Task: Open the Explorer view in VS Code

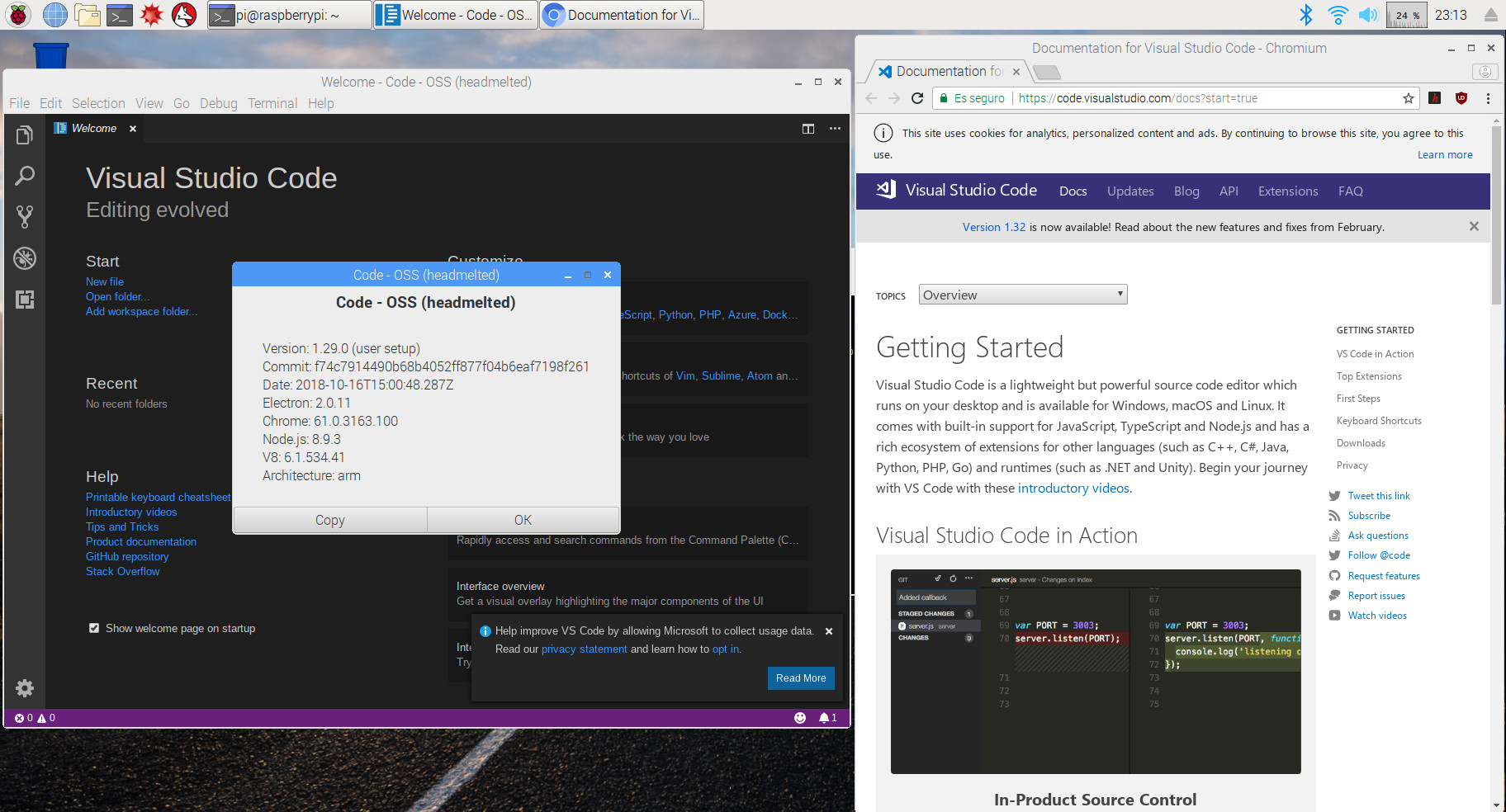Action: (x=25, y=135)
